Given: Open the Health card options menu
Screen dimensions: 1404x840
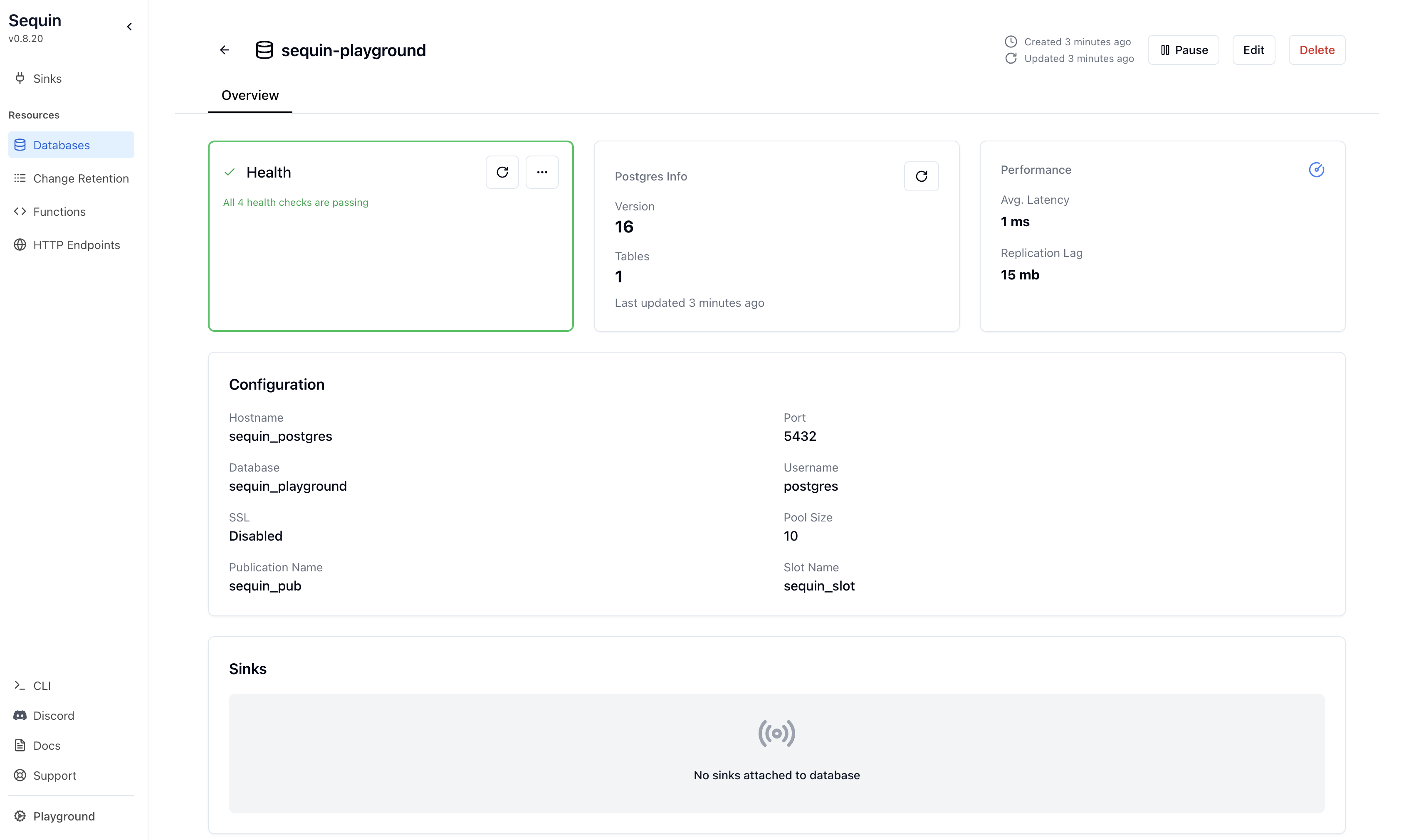Looking at the screenshot, I should [x=542, y=171].
